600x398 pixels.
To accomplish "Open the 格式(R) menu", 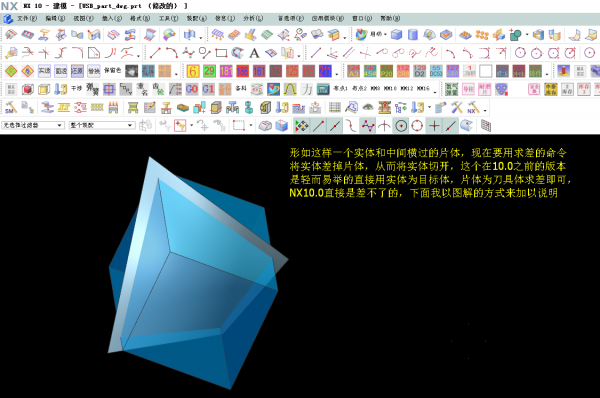I will tap(140, 18).
